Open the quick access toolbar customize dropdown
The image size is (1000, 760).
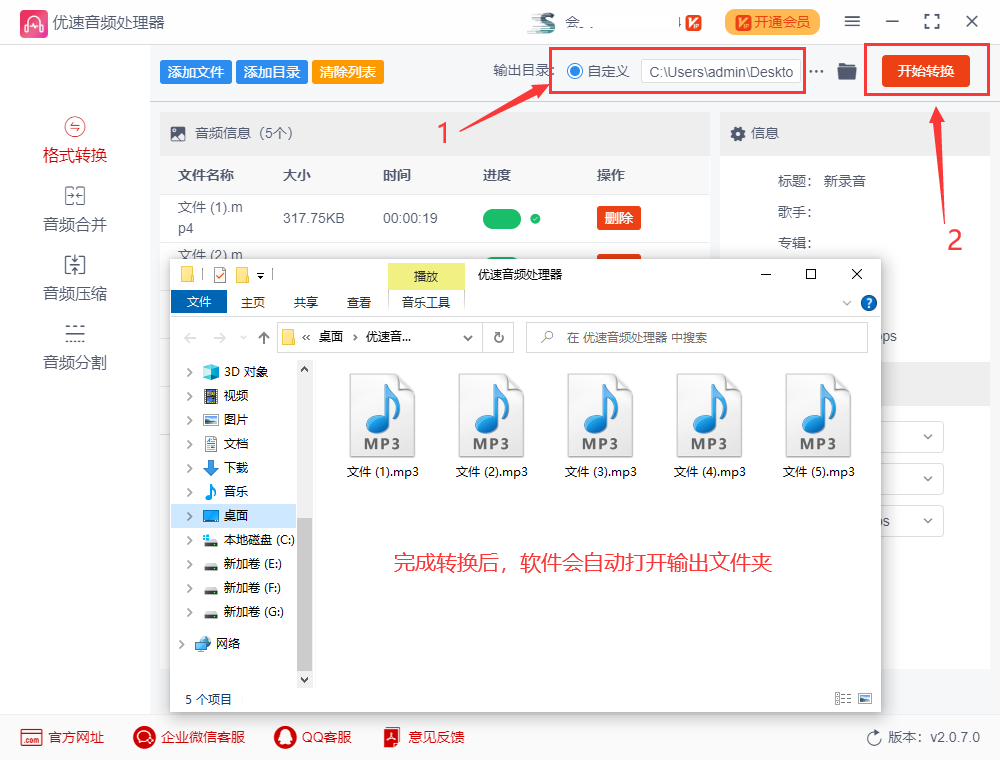260,276
